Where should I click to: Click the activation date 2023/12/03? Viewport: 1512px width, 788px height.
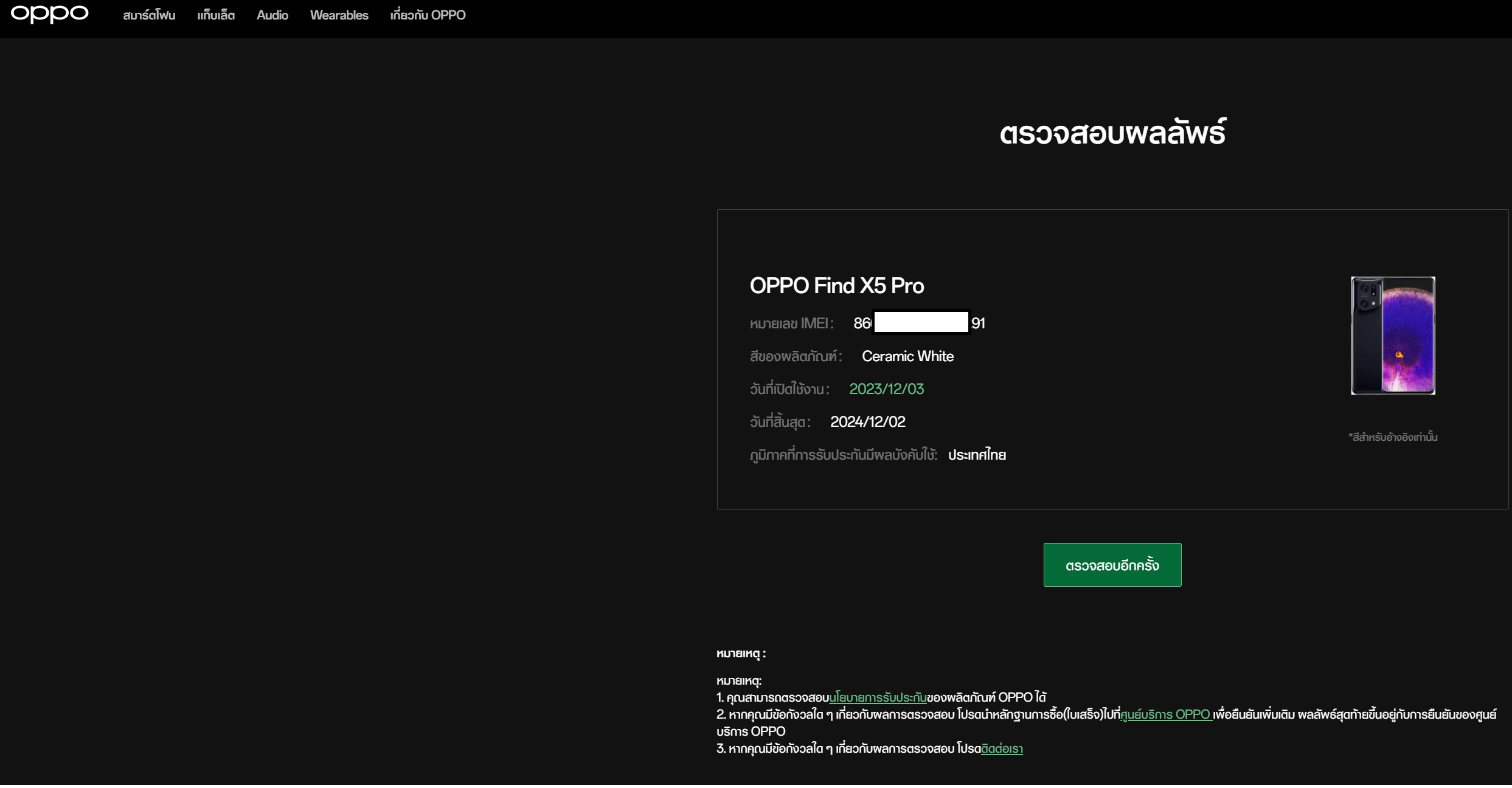click(886, 389)
